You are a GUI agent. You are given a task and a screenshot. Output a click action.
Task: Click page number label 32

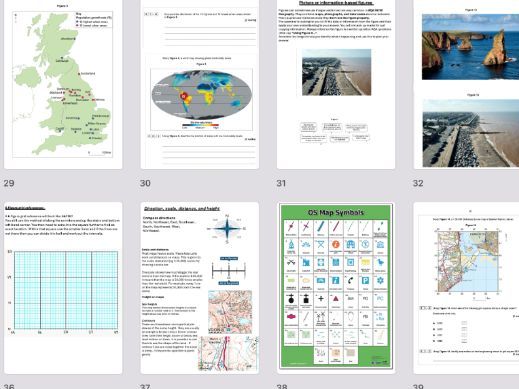click(x=418, y=183)
